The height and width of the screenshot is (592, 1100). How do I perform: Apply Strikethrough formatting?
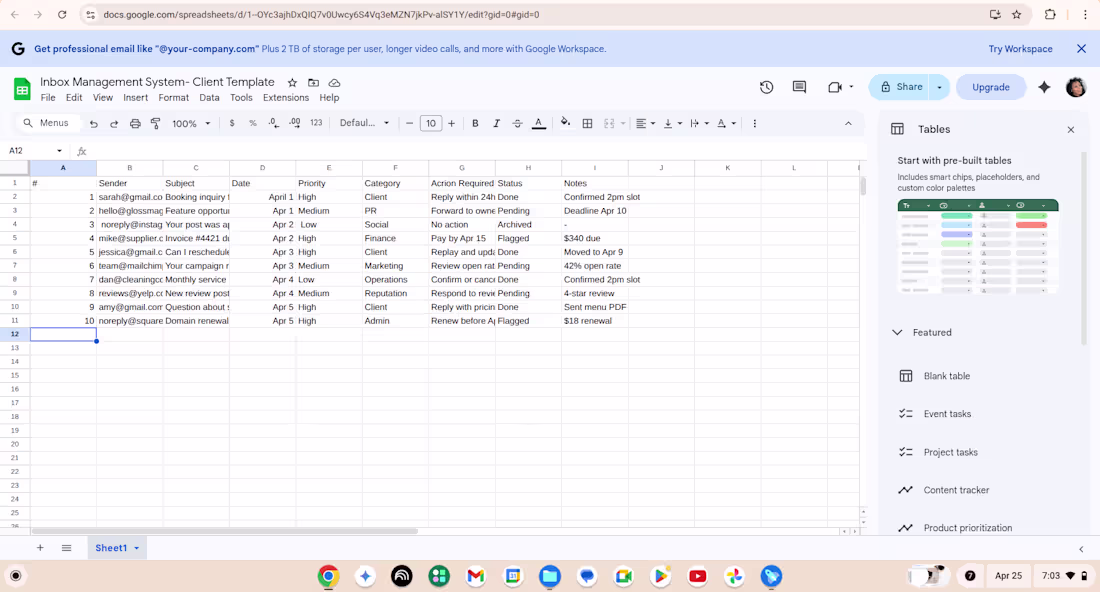click(x=517, y=122)
